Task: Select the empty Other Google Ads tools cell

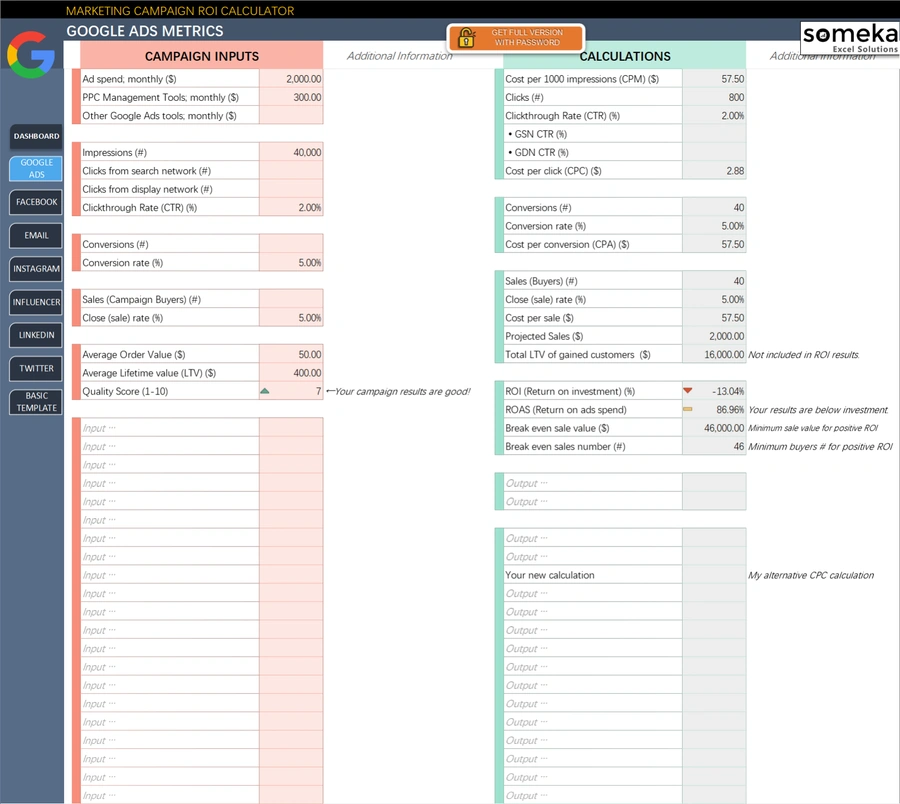Action: tap(291, 115)
